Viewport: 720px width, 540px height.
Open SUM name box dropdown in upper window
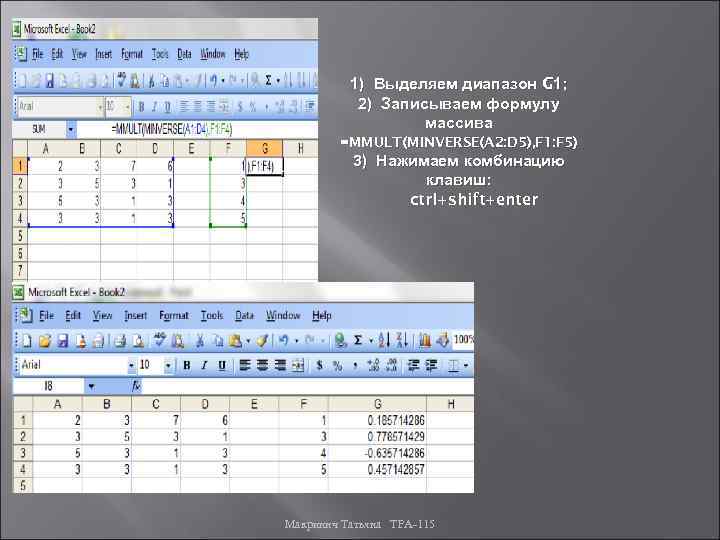[71, 129]
